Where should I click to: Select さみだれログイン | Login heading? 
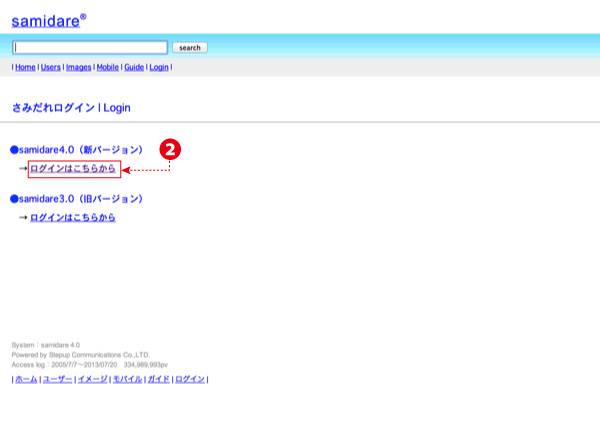71,108
